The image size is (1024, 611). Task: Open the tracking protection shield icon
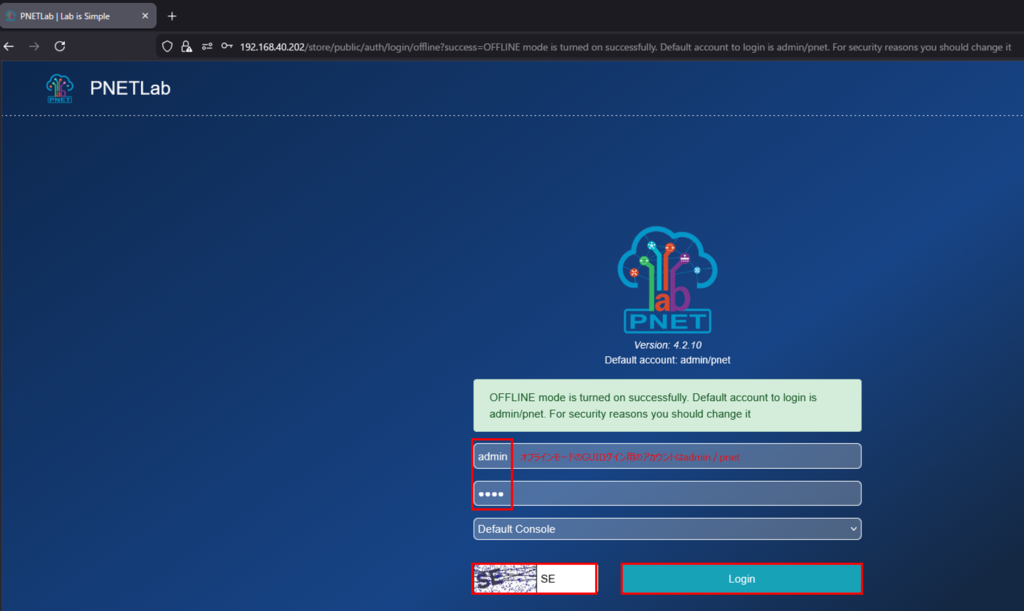click(x=168, y=46)
